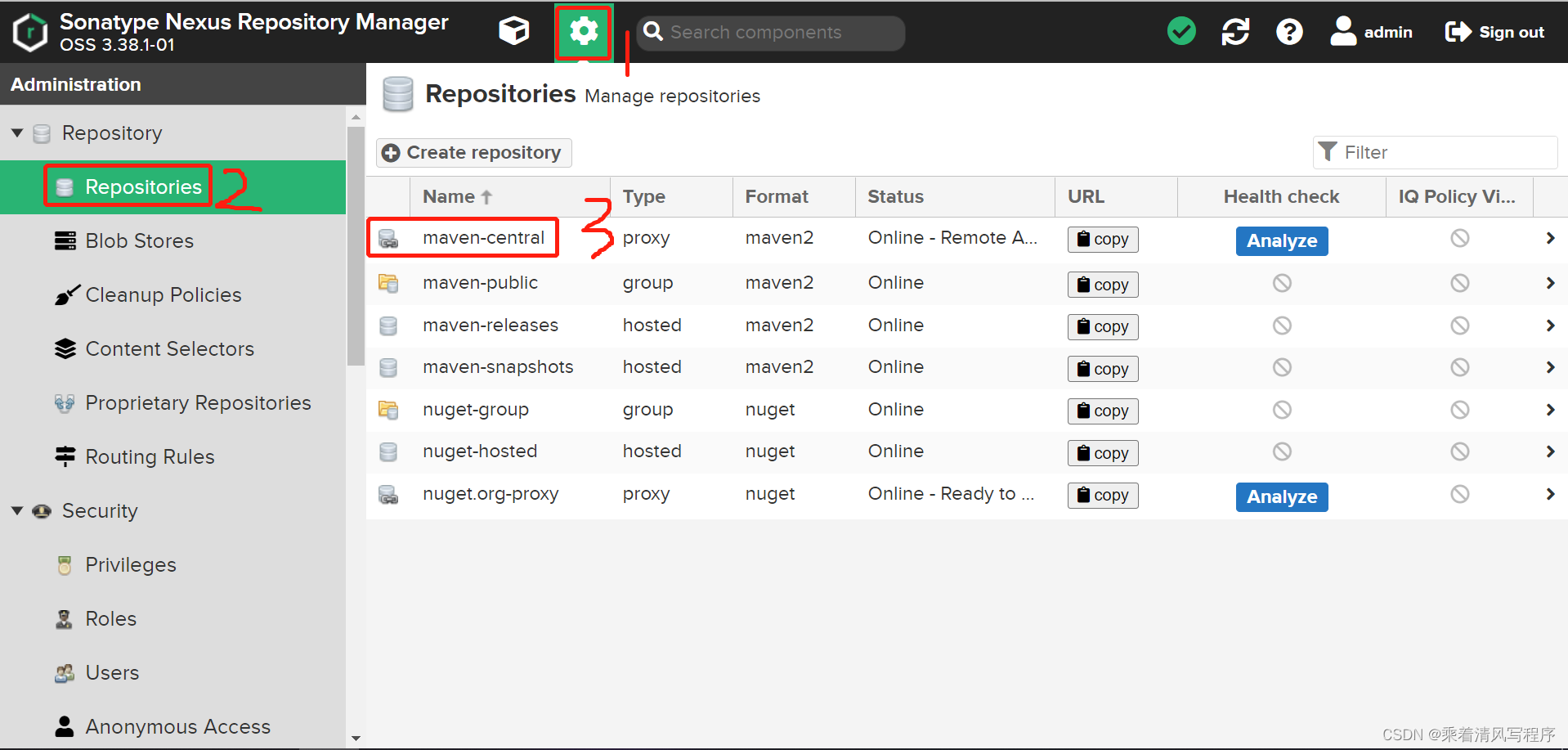1568x750 pixels.
Task: Click the Content Selectors layers icon
Action: (x=65, y=349)
